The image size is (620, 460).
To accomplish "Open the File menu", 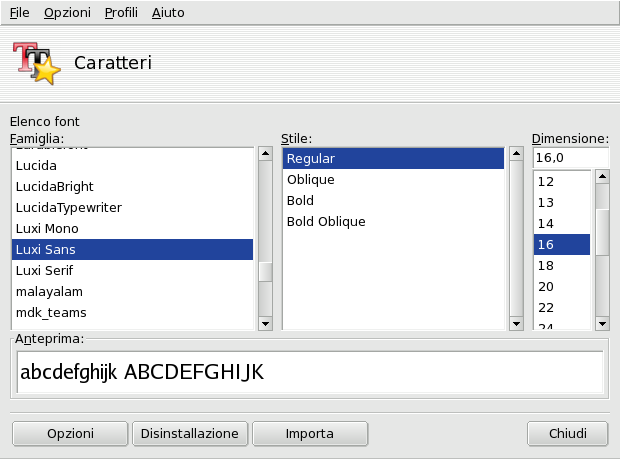I will click(x=19, y=13).
